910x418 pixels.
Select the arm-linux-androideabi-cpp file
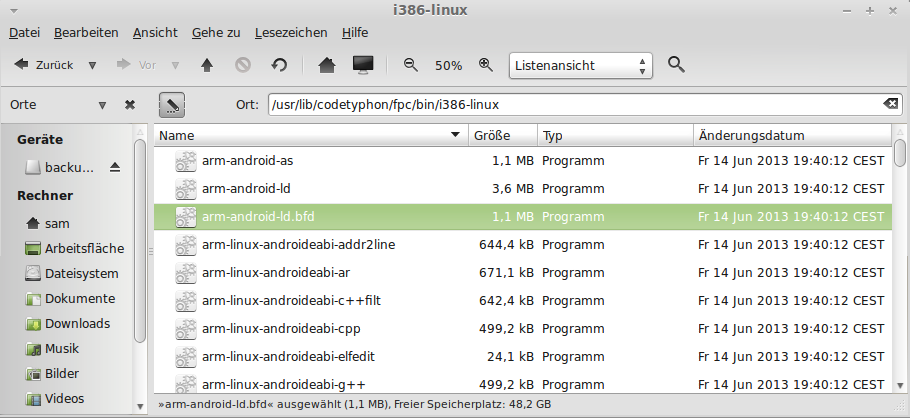point(523,329)
